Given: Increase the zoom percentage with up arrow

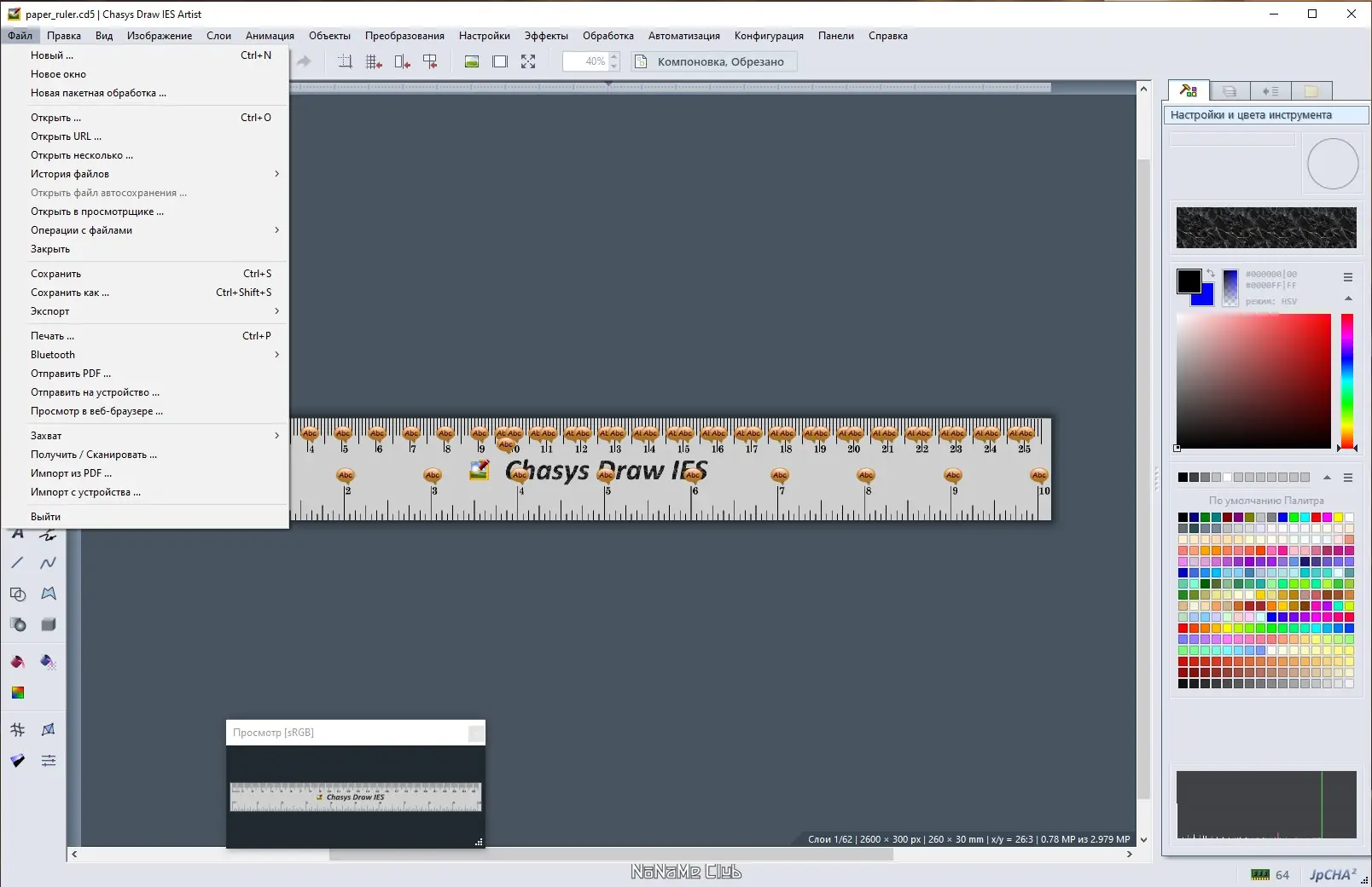Looking at the screenshot, I should [613, 57].
